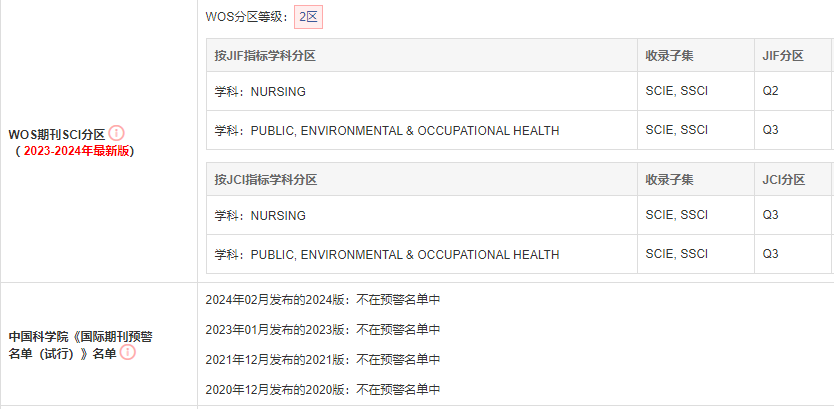The image size is (834, 409).
Task: Click the red 2023-2024年最新版 label
Action: pyautogui.click(x=77, y=151)
